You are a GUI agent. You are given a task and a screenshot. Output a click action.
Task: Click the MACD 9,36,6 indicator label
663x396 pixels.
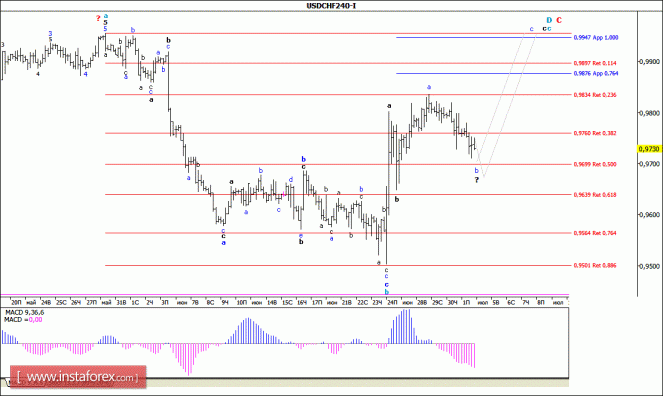pyautogui.click(x=25, y=312)
